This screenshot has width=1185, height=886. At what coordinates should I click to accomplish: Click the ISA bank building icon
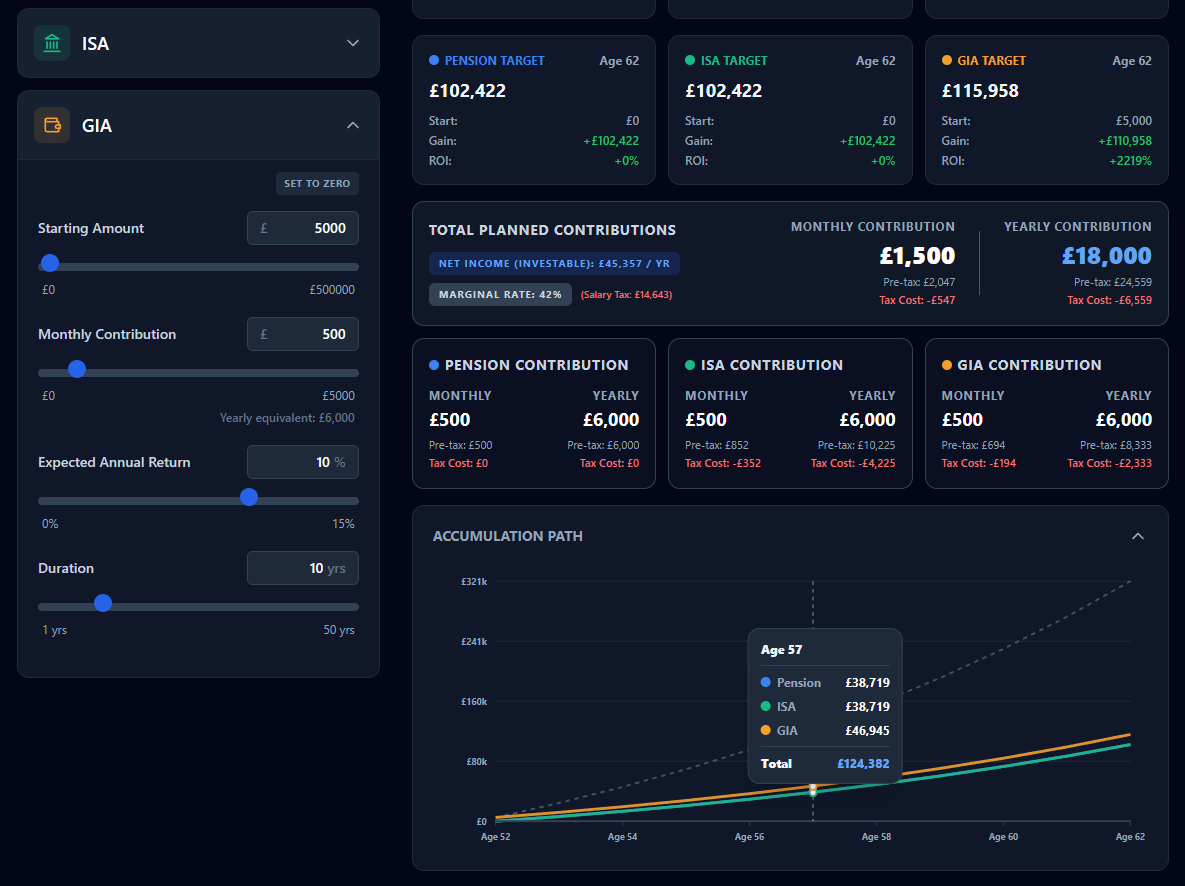coord(52,43)
